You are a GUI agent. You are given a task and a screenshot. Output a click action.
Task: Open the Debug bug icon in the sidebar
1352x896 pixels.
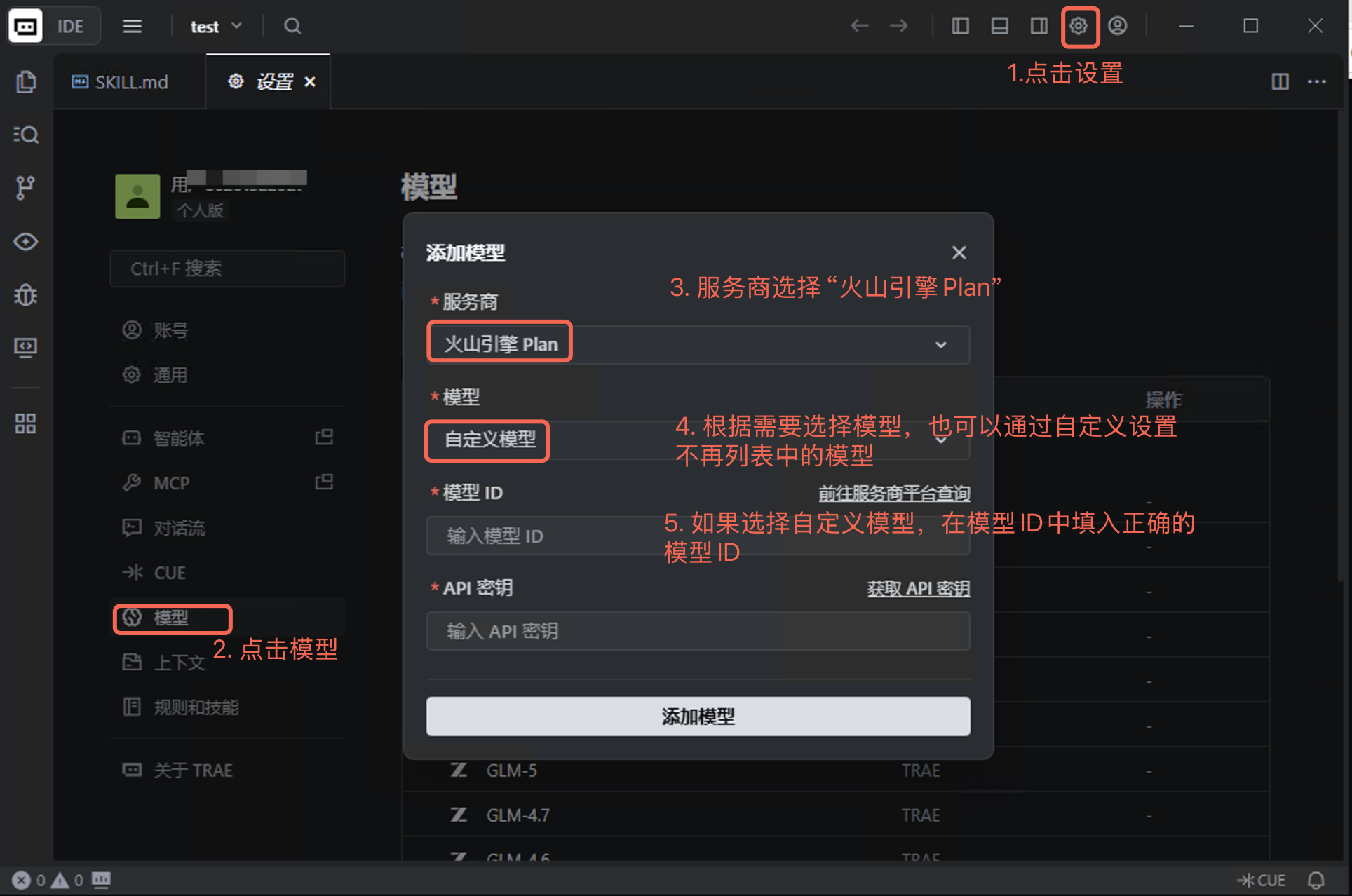[26, 294]
